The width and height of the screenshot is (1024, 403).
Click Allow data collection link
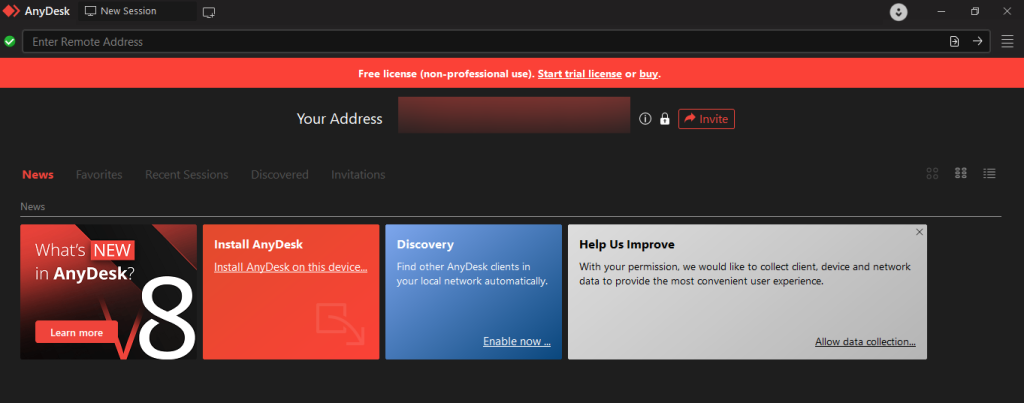click(x=865, y=342)
